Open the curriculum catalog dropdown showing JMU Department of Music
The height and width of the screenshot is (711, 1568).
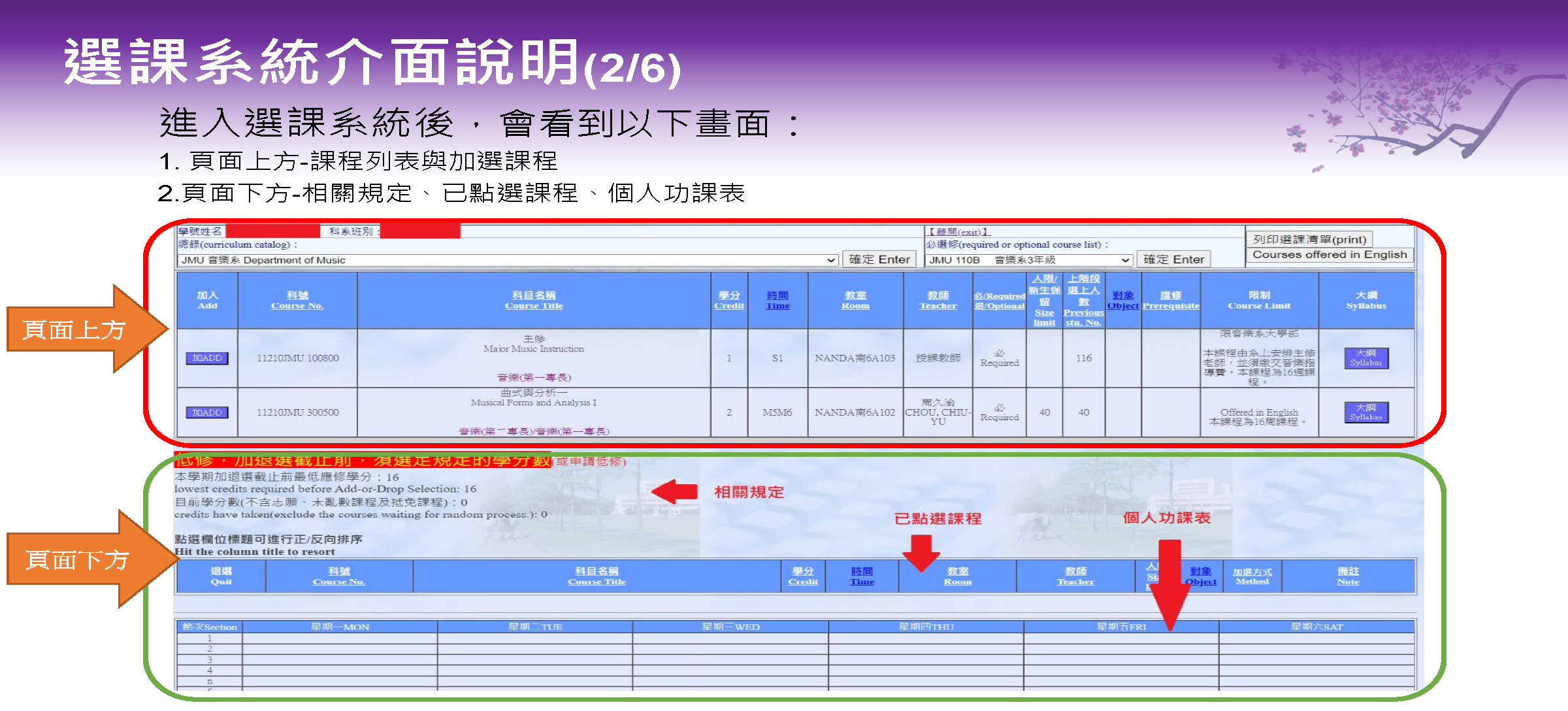coord(508,260)
